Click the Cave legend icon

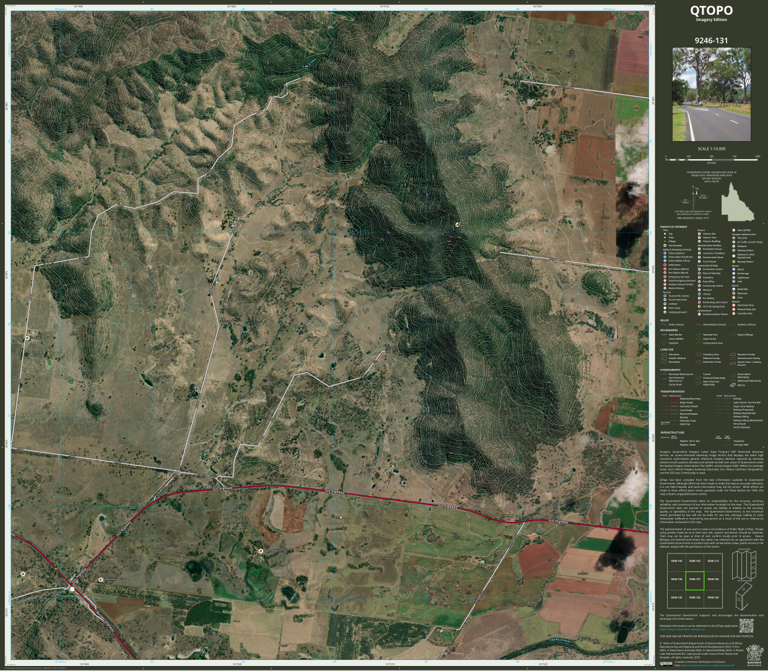[x=734, y=297]
